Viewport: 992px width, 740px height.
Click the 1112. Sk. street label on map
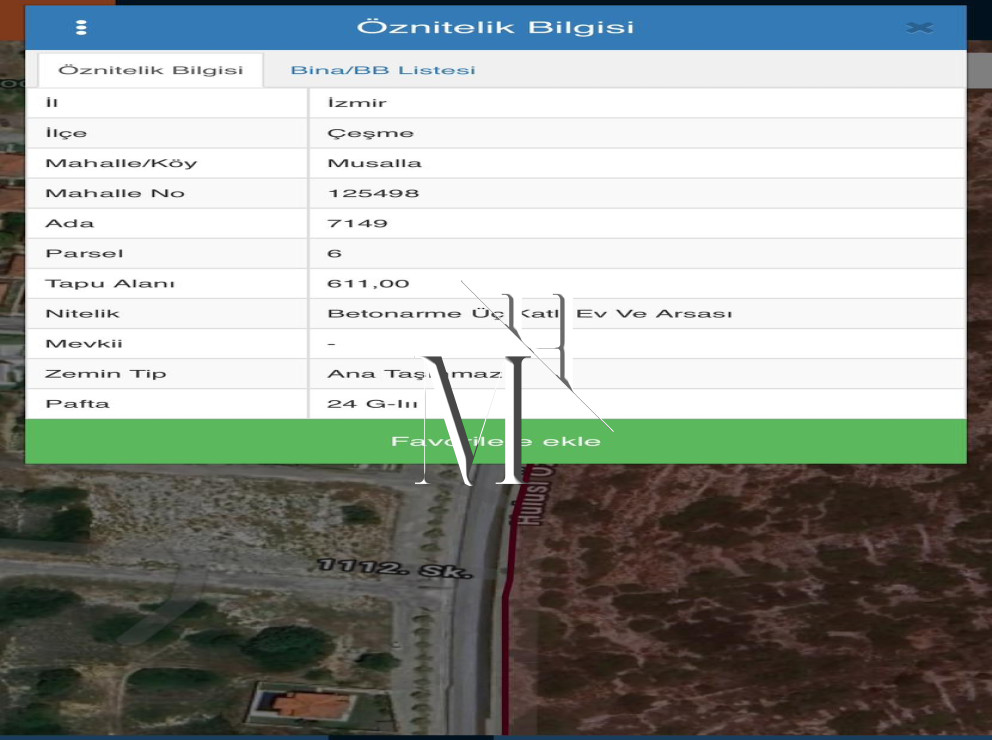[395, 567]
